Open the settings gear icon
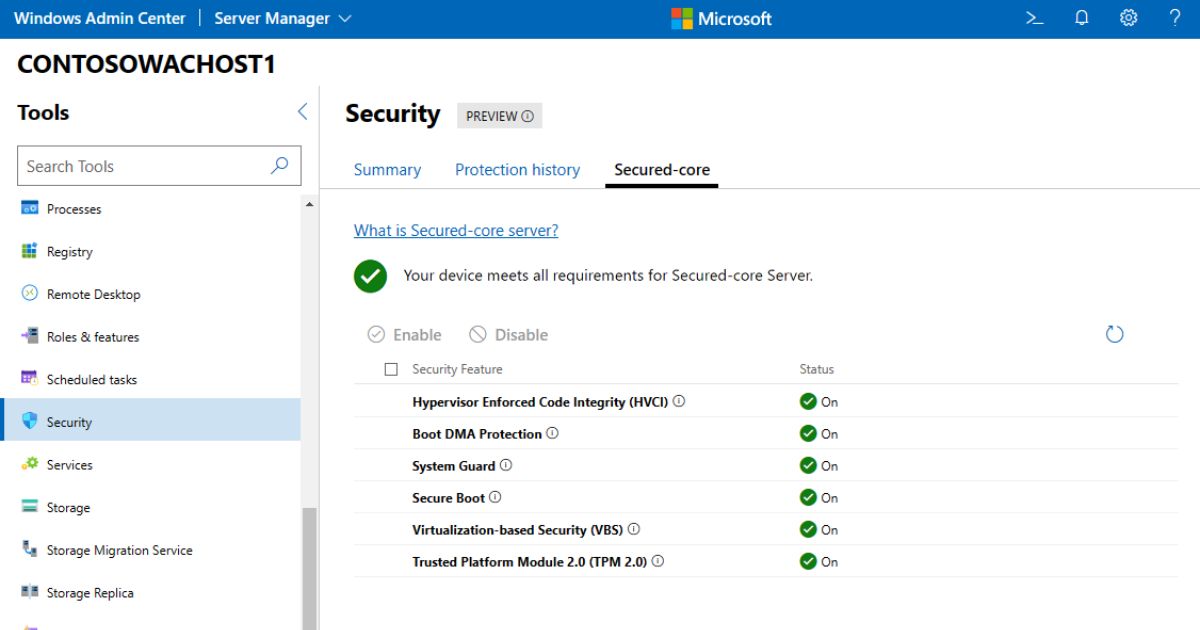This screenshot has height=630, width=1200. (x=1128, y=18)
